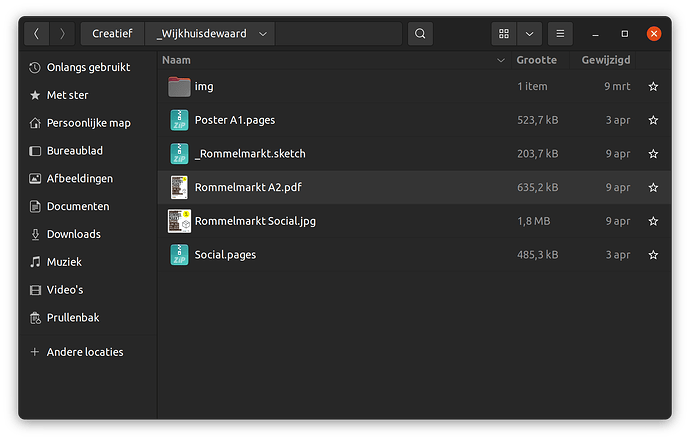The width and height of the screenshot is (690, 440).
Task: Open the hamburger main menu
Action: (560, 33)
